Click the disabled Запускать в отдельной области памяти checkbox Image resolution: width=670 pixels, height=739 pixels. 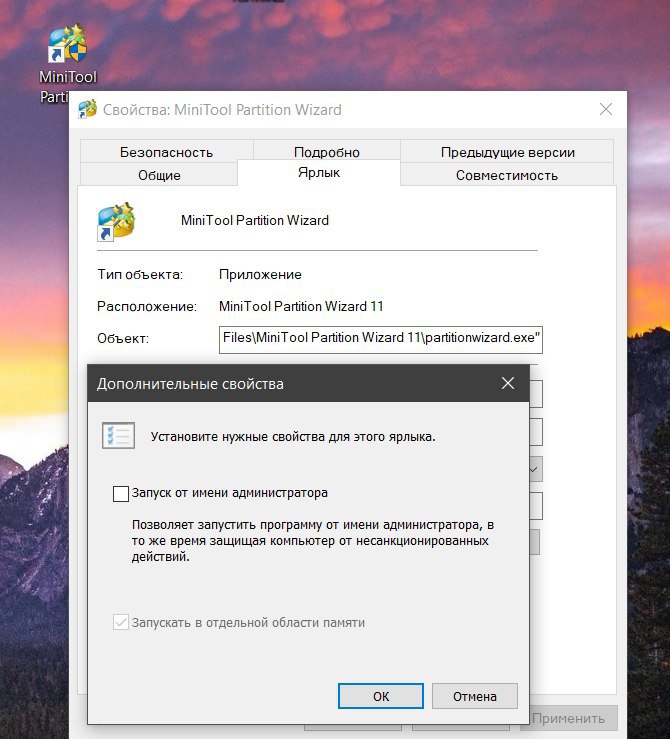tap(121, 622)
